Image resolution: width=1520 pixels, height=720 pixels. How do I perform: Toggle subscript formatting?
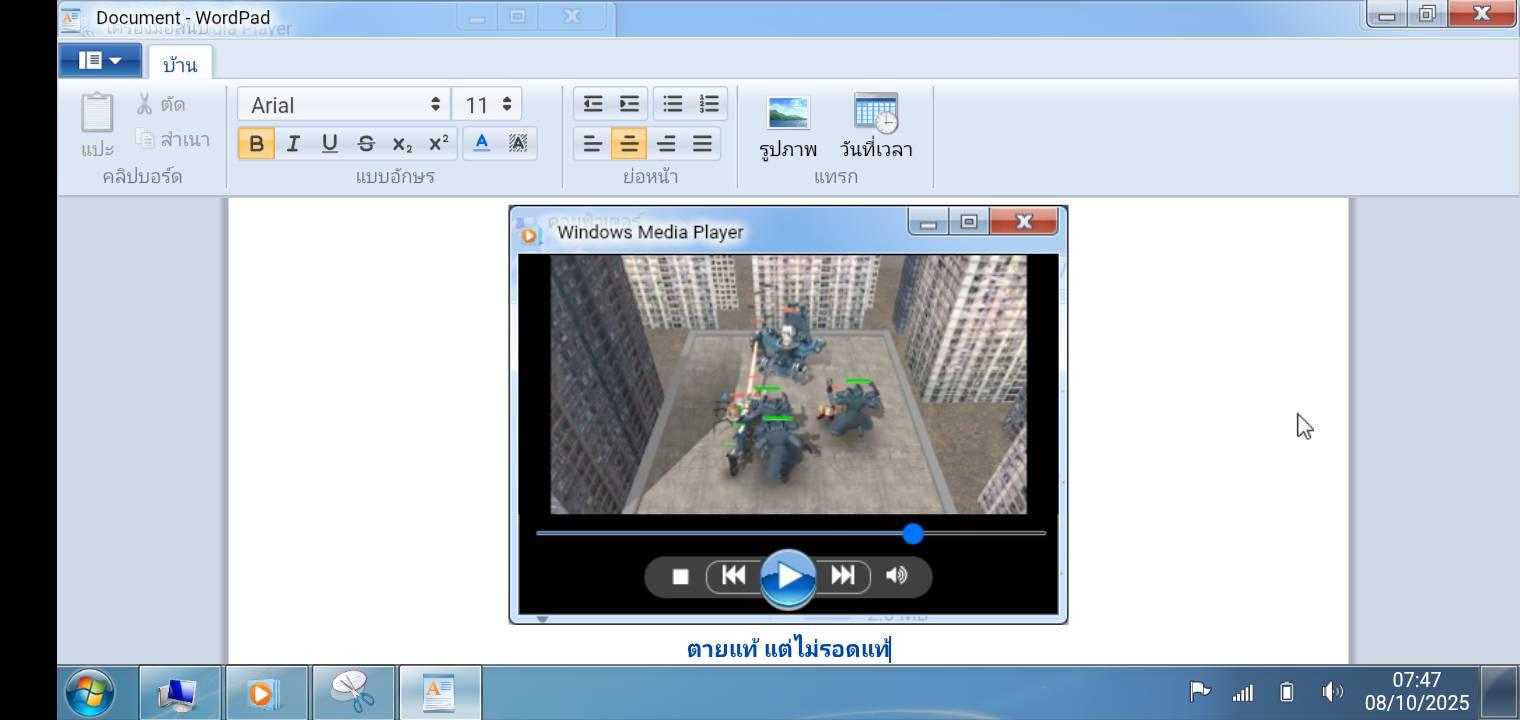pos(402,143)
